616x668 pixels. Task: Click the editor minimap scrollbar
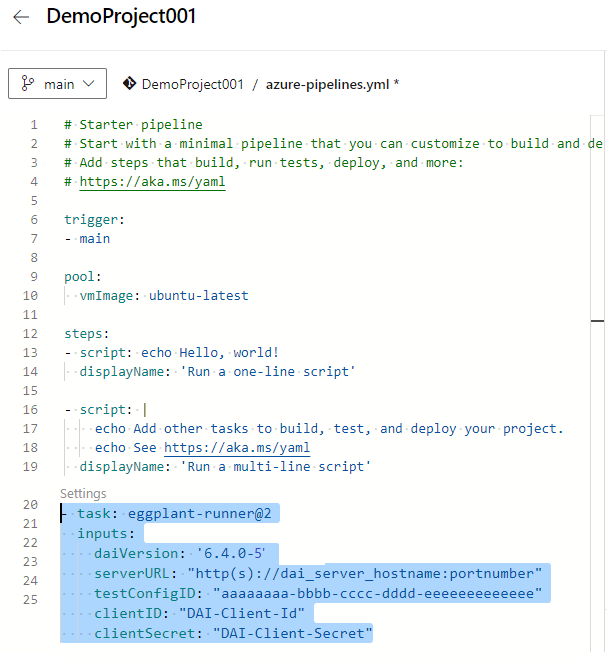pyautogui.click(x=597, y=383)
